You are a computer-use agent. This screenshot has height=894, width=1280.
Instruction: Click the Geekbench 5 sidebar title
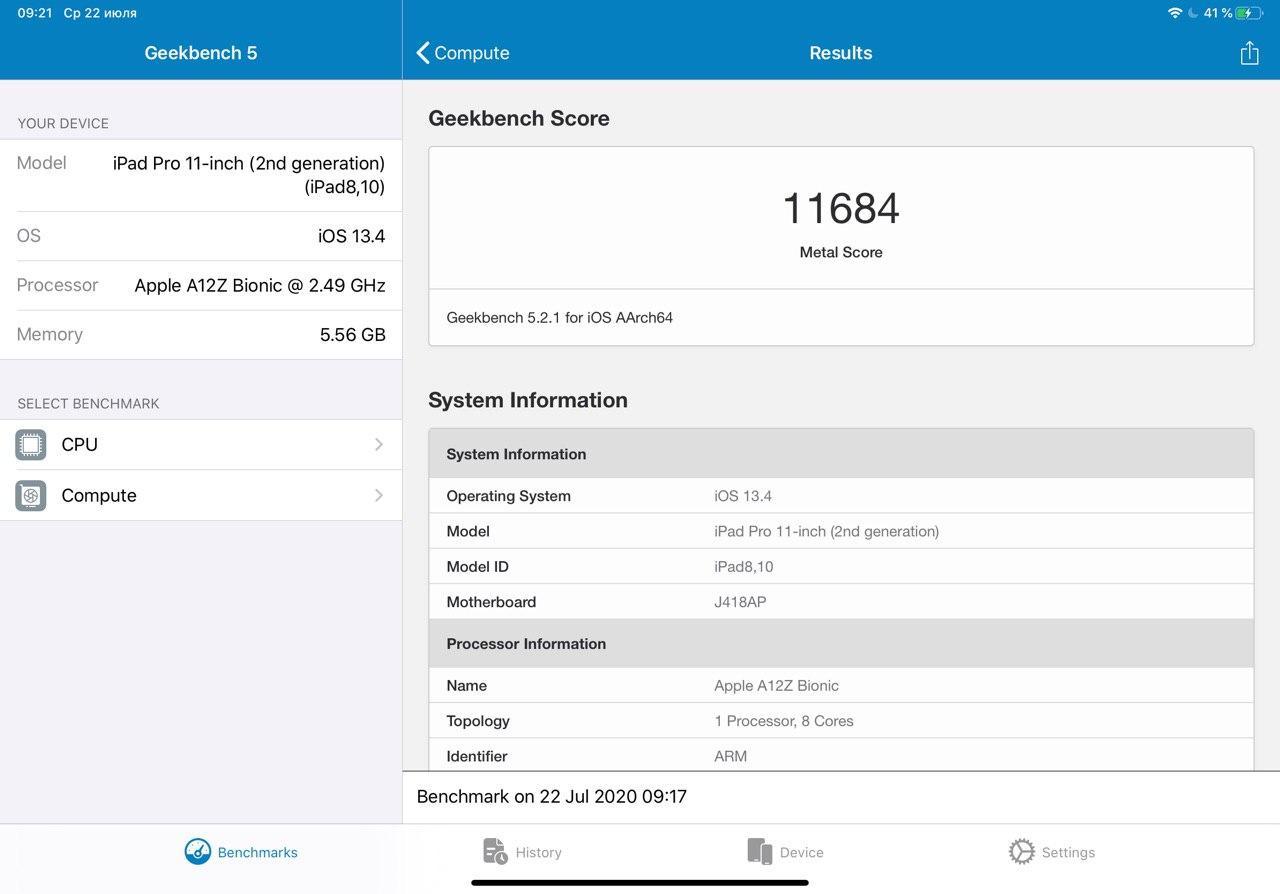(x=201, y=53)
